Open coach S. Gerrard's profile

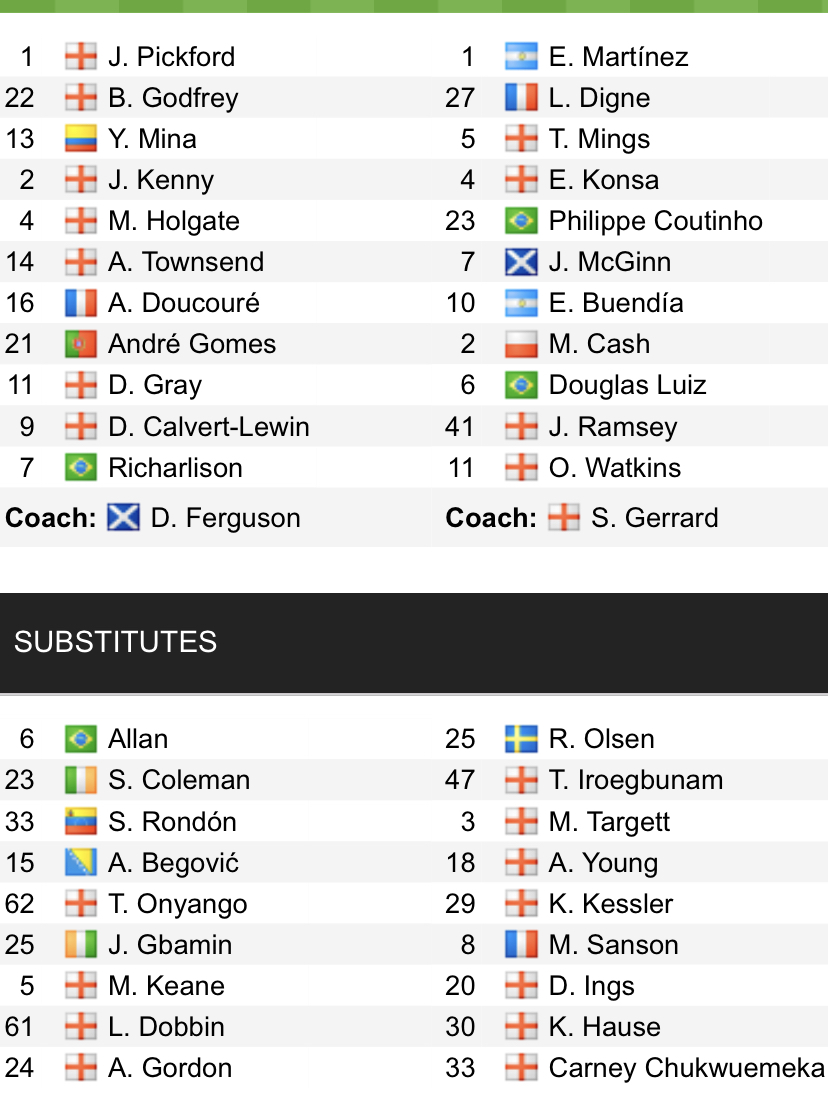(654, 518)
